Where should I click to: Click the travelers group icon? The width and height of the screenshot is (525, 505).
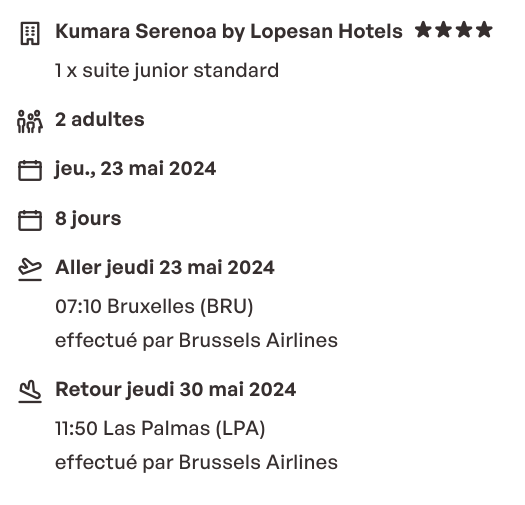coord(30,122)
